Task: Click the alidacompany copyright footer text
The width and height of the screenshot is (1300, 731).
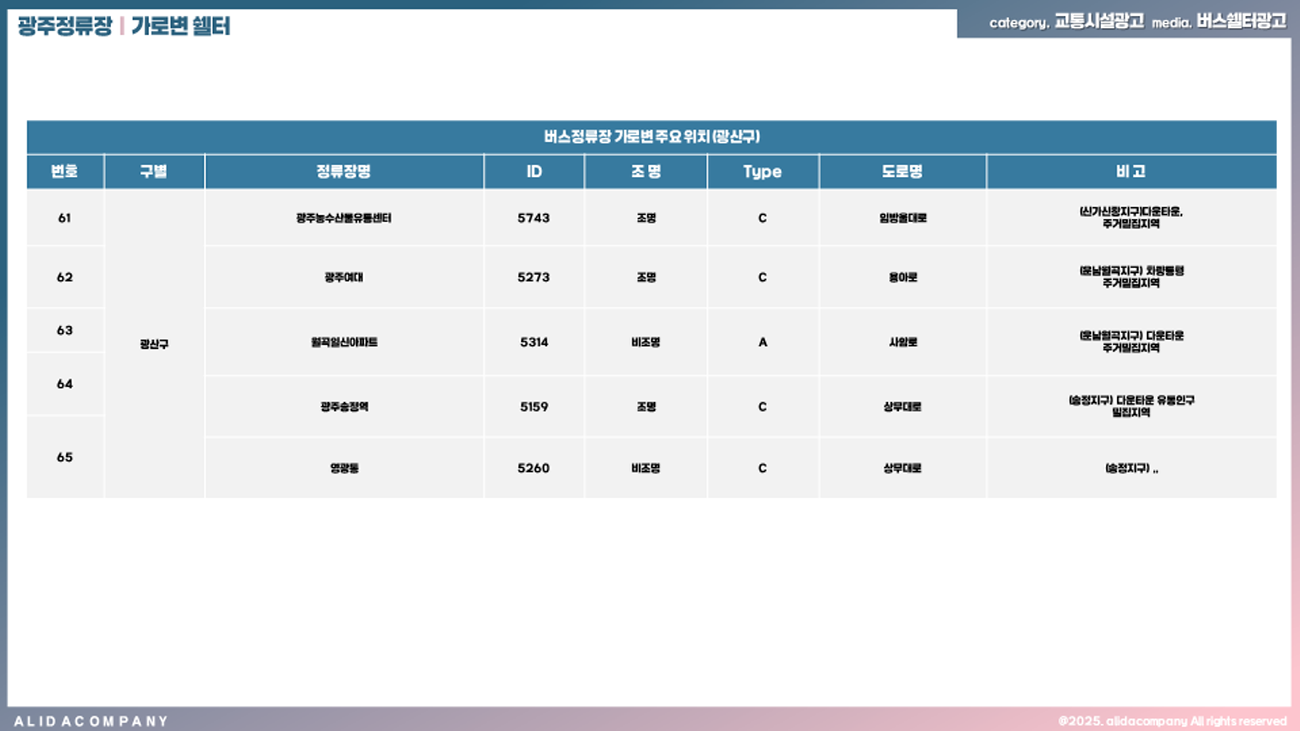Action: click(x=1172, y=721)
